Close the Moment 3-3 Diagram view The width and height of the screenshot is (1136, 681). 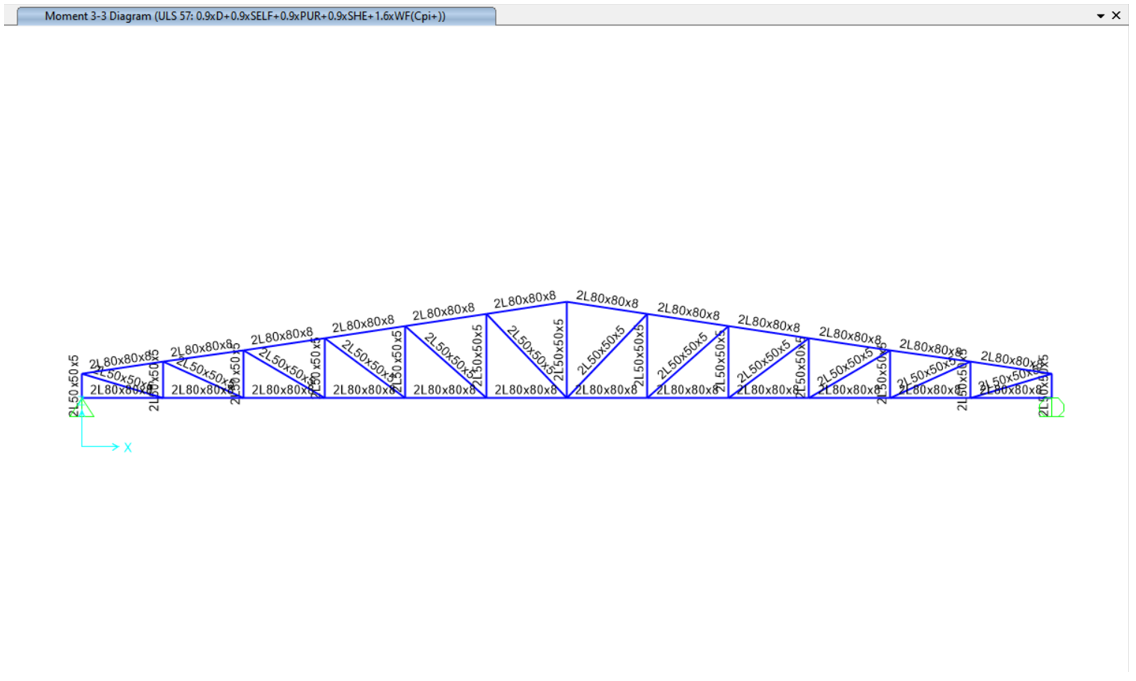pyautogui.click(x=1117, y=16)
